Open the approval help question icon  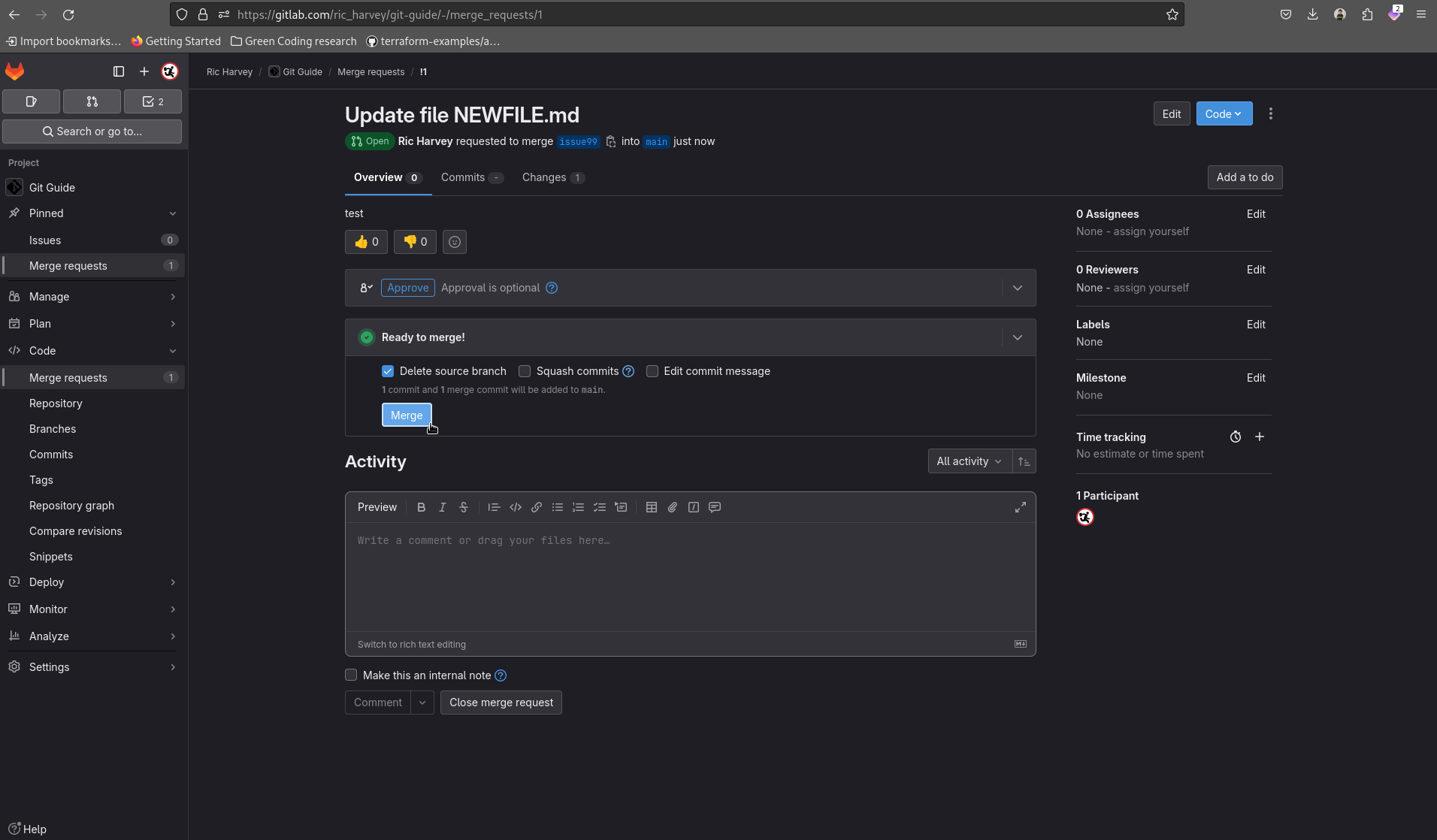coord(552,288)
